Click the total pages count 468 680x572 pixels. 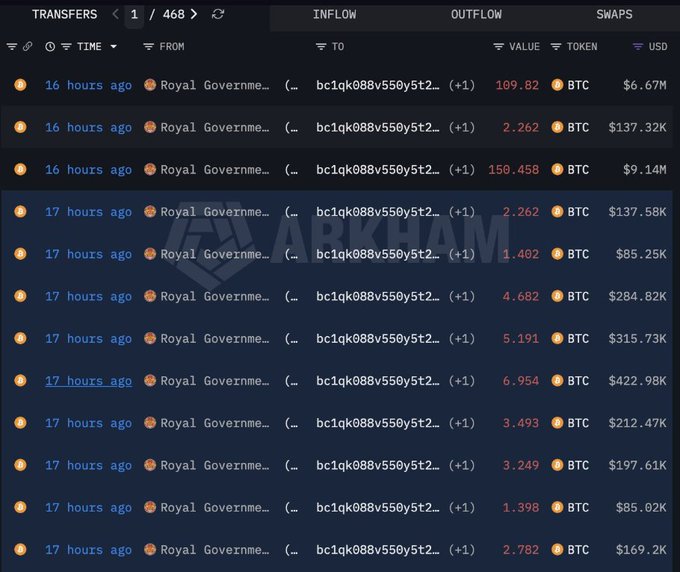click(173, 14)
